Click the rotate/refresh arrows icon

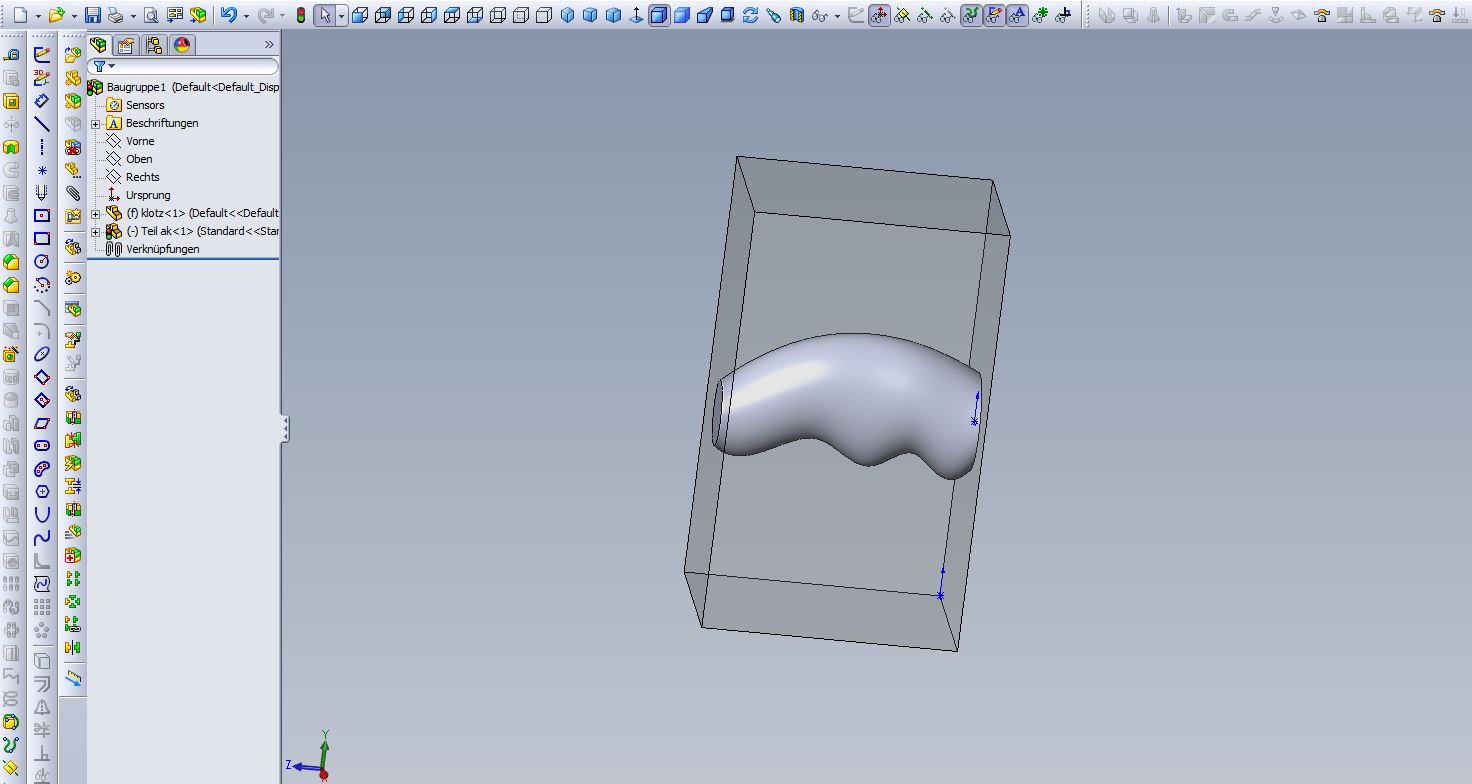click(x=750, y=15)
